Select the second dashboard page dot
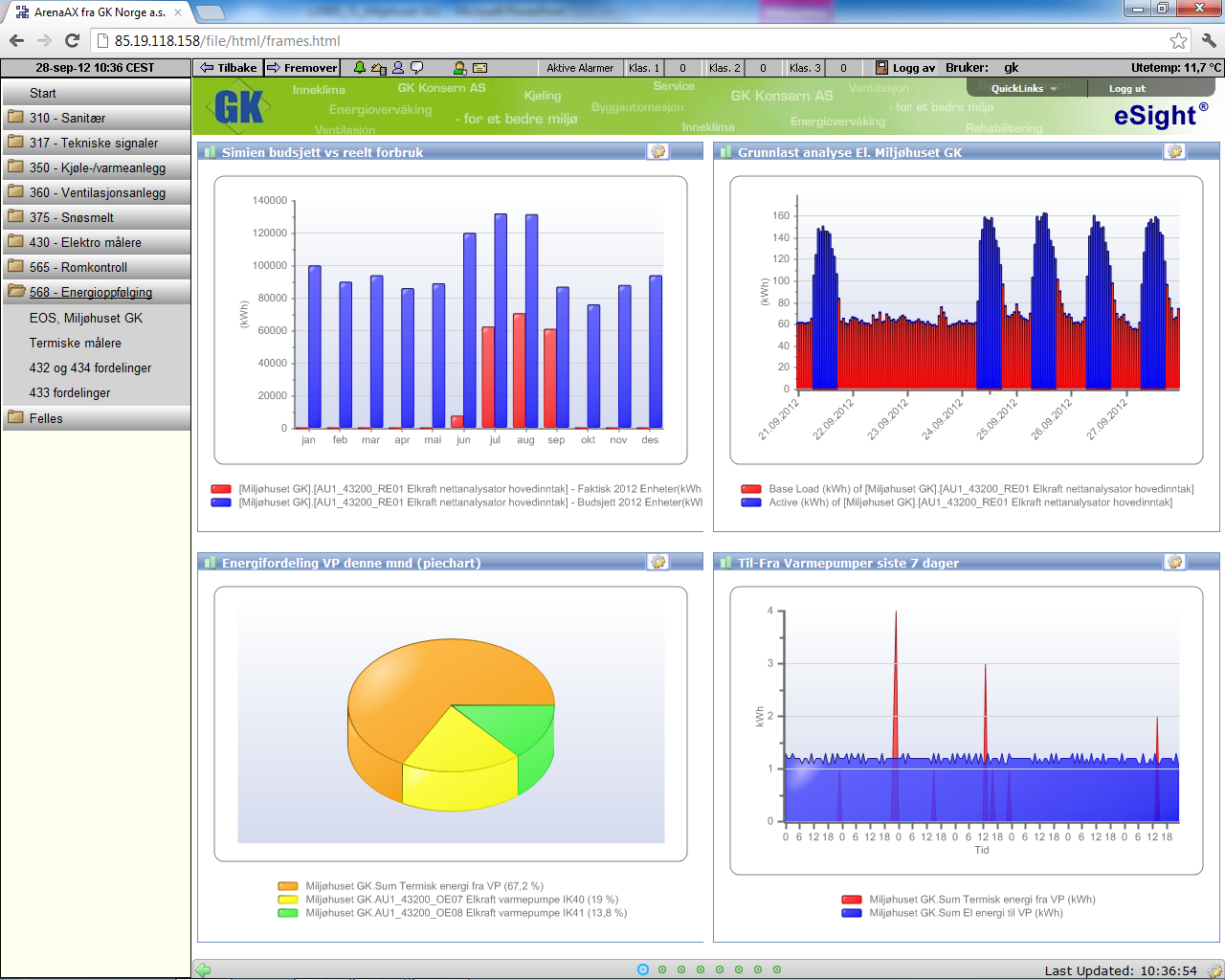The image size is (1225, 980). click(x=662, y=969)
